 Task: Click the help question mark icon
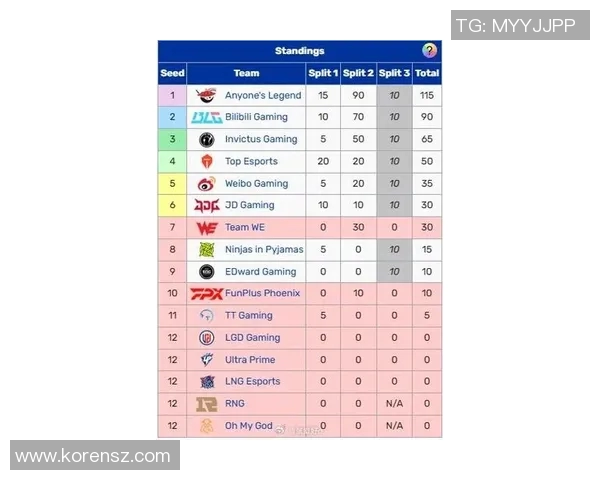pyautogui.click(x=429, y=51)
